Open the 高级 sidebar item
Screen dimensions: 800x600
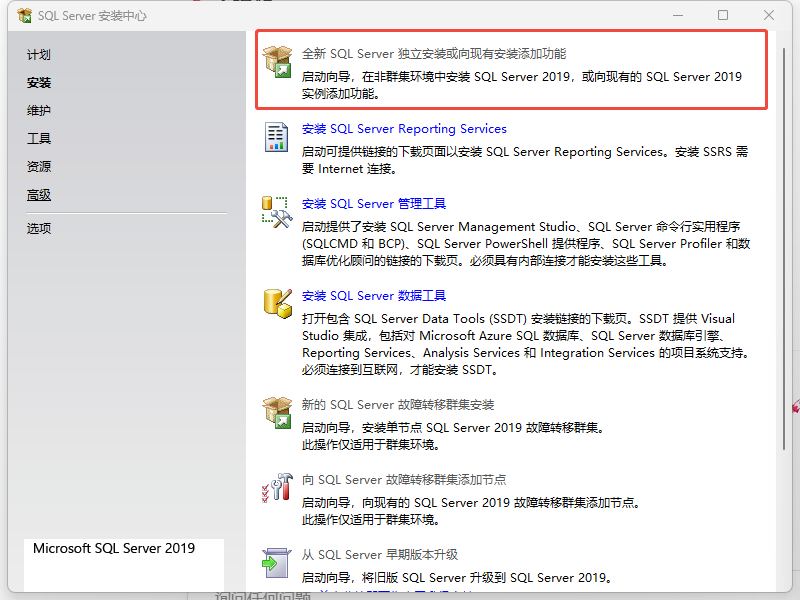(39, 195)
